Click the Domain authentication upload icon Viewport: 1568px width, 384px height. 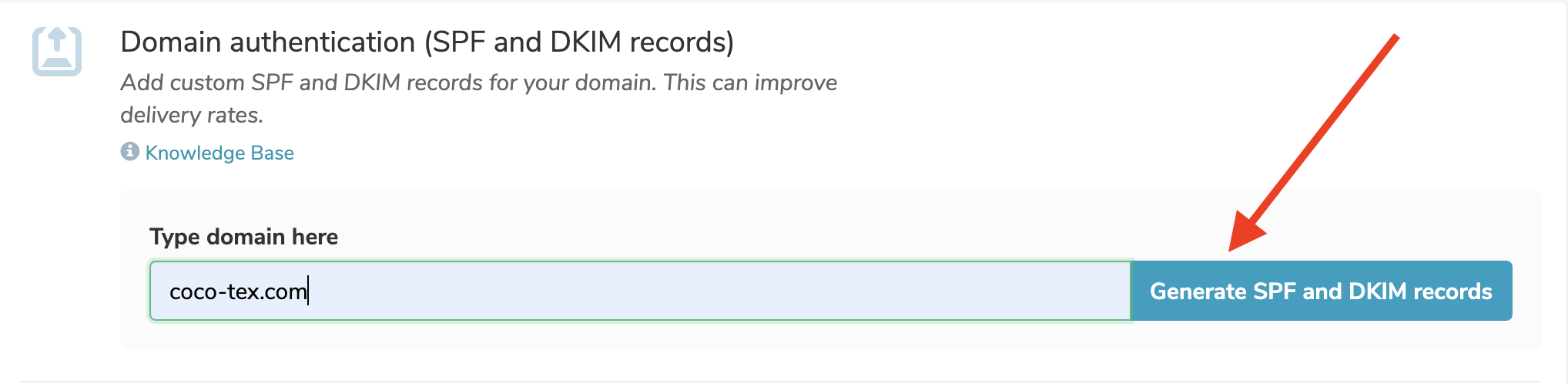(x=57, y=51)
